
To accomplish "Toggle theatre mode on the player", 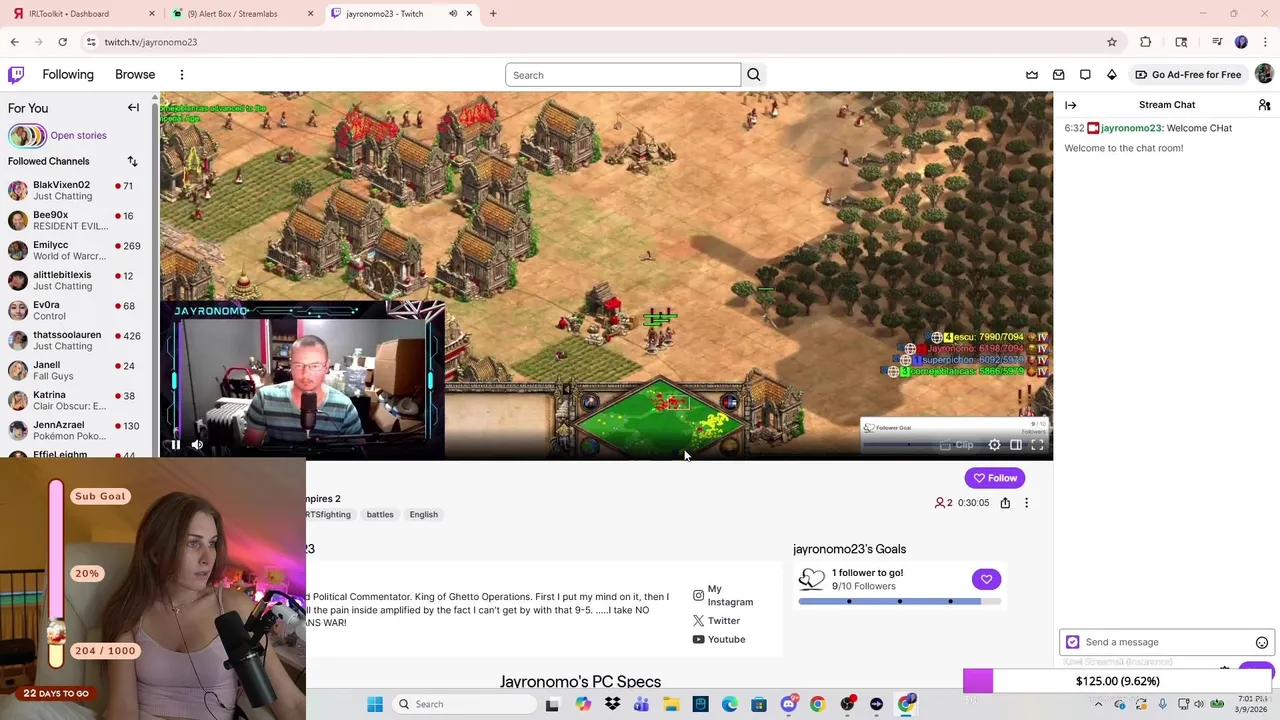I will 1016,445.
